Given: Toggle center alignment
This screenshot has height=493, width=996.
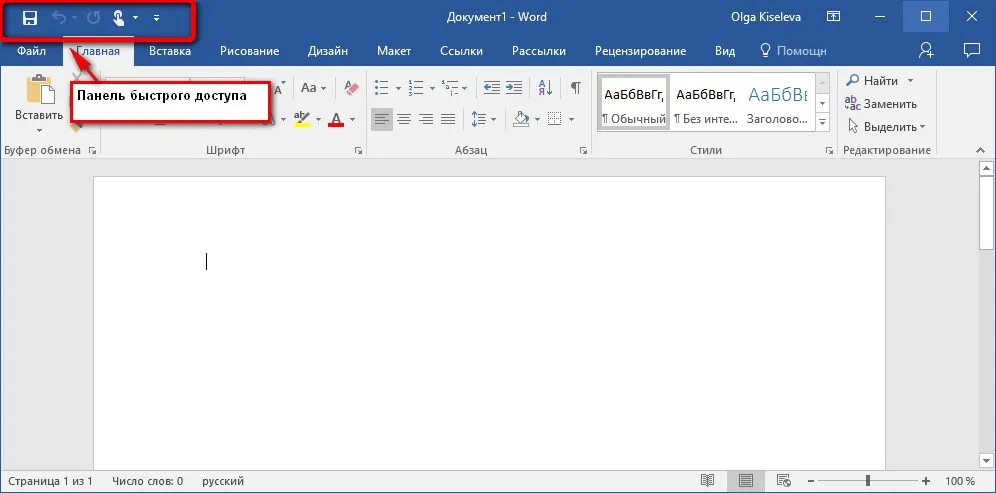Looking at the screenshot, I should 404,119.
